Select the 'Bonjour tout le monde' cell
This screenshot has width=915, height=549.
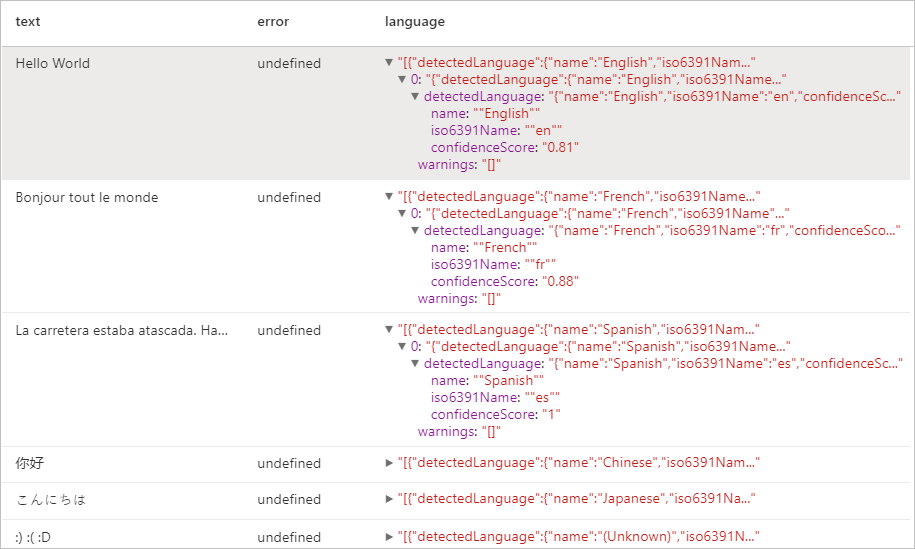[87, 197]
